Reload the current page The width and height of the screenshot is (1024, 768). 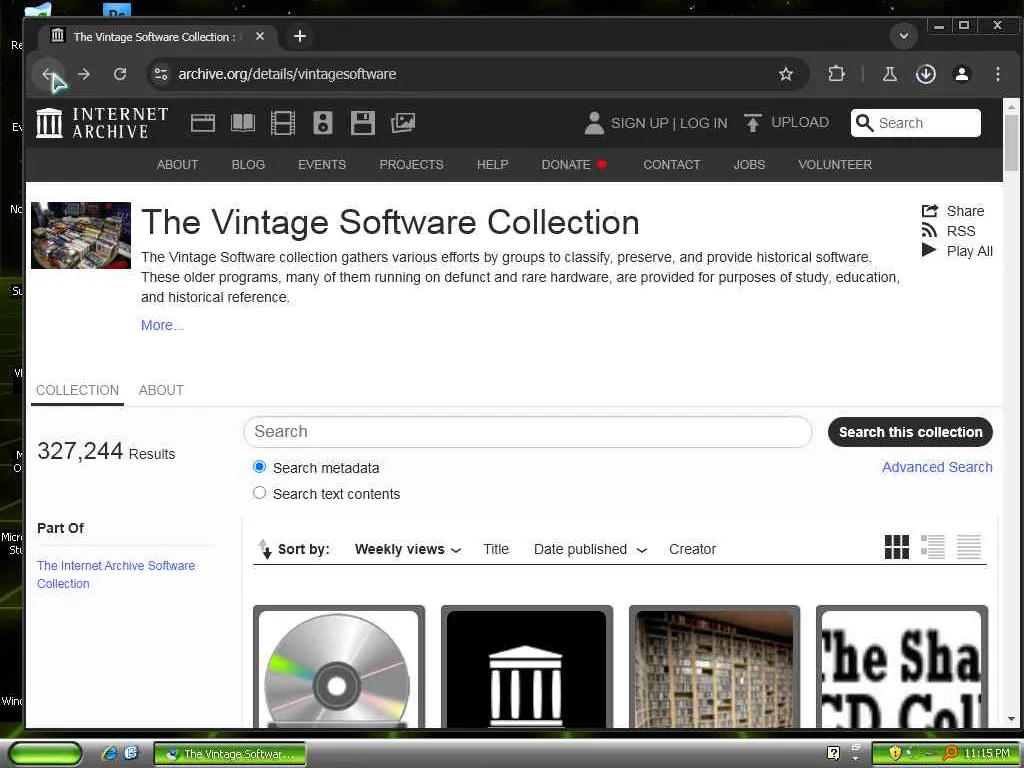tap(120, 74)
